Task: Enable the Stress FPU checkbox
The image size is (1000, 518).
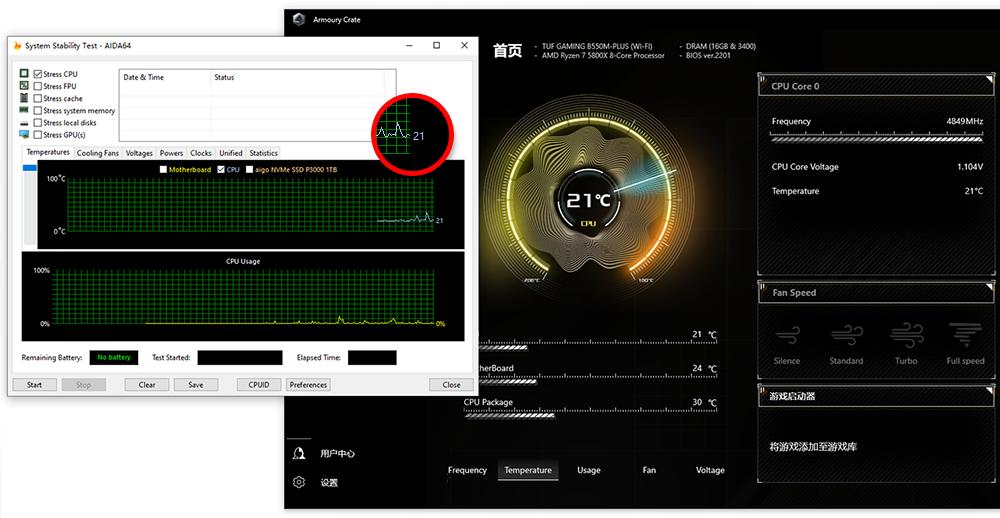Action: pos(38,86)
